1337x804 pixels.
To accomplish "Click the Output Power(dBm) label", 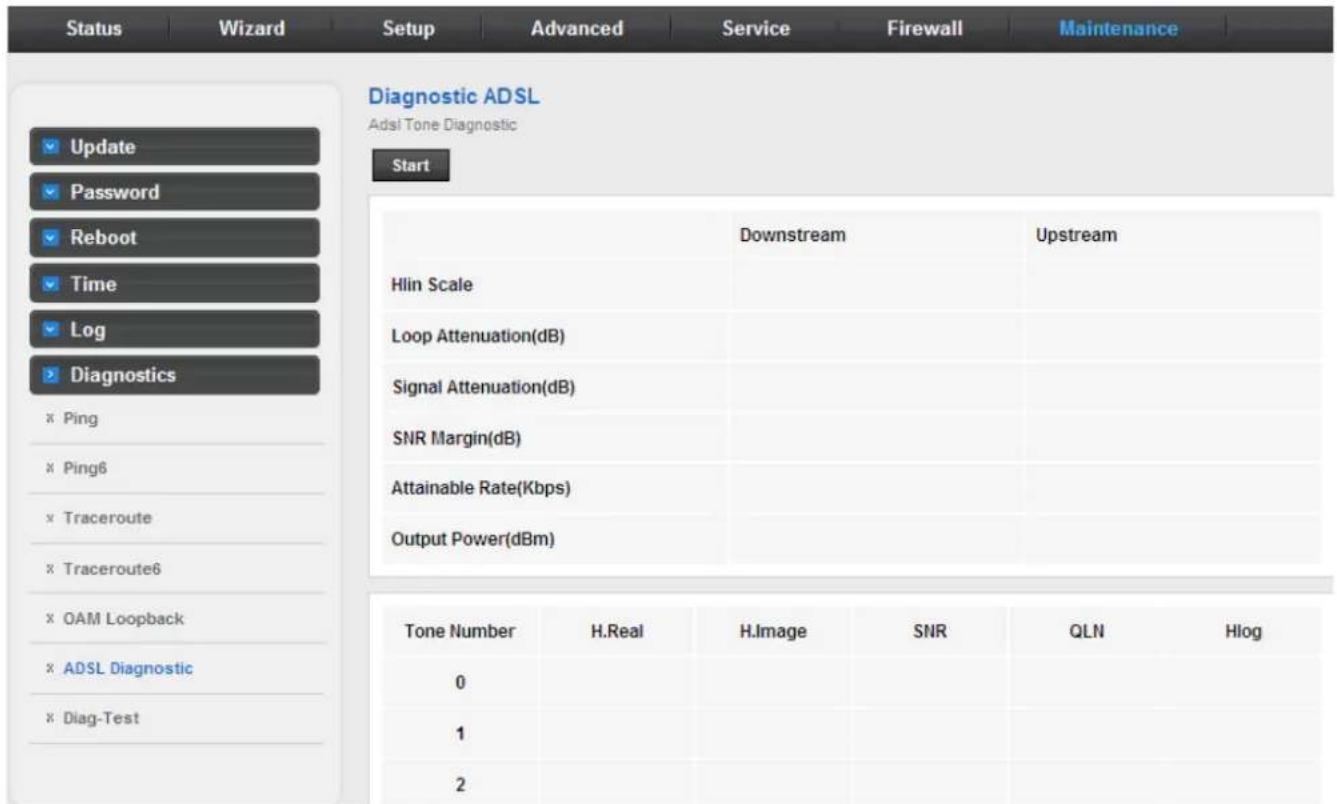I will 472,540.
